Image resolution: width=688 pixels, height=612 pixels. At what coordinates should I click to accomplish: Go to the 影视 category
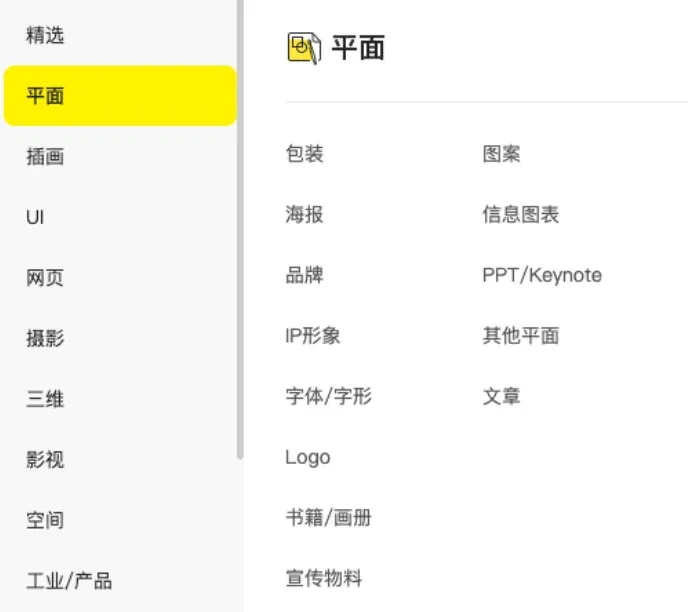[x=45, y=460]
